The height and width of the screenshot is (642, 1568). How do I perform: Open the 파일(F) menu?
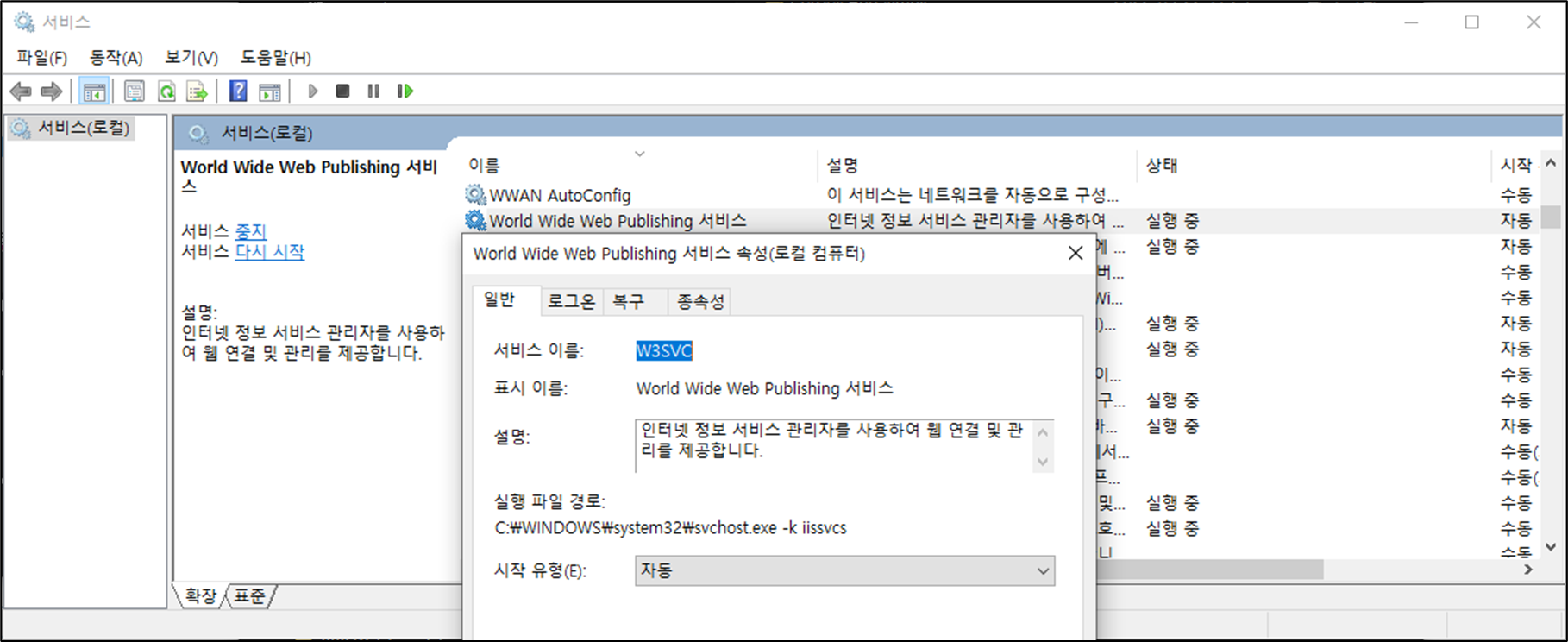coord(41,58)
